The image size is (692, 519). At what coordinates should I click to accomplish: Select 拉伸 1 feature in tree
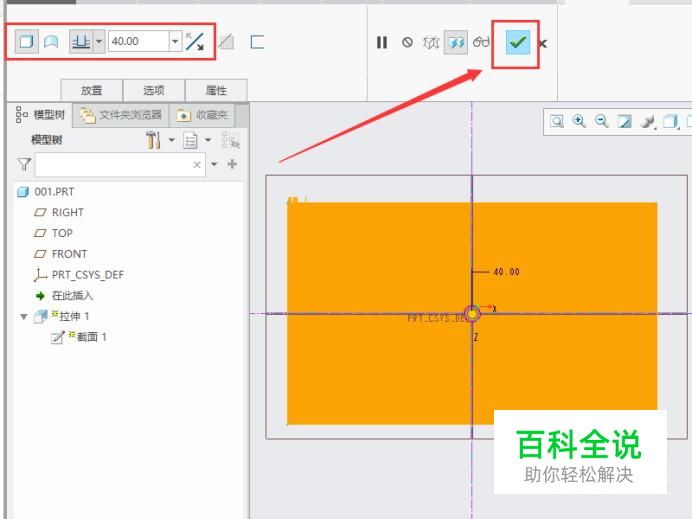(x=62, y=316)
